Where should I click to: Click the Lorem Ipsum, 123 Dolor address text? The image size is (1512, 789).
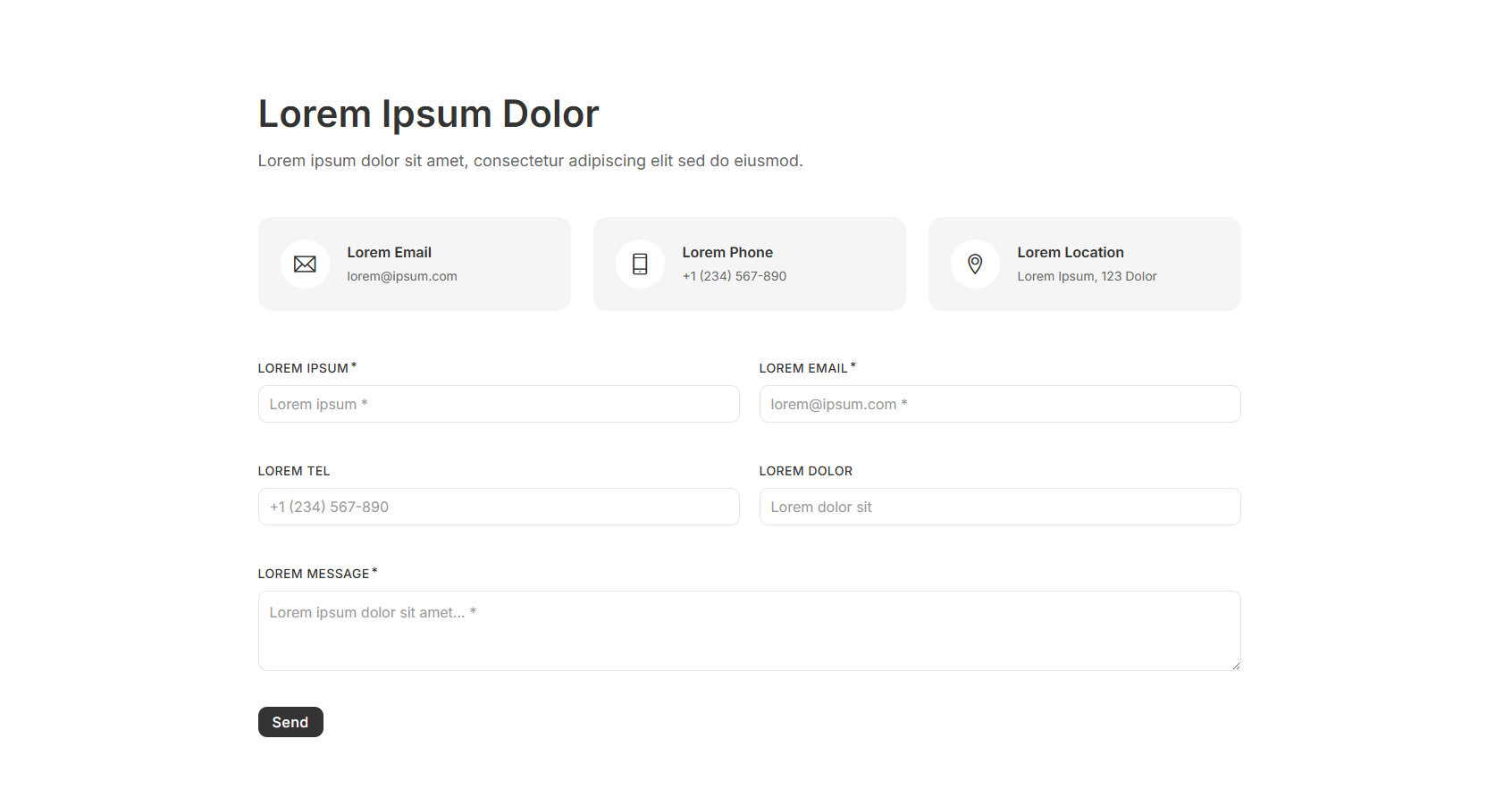click(1087, 277)
